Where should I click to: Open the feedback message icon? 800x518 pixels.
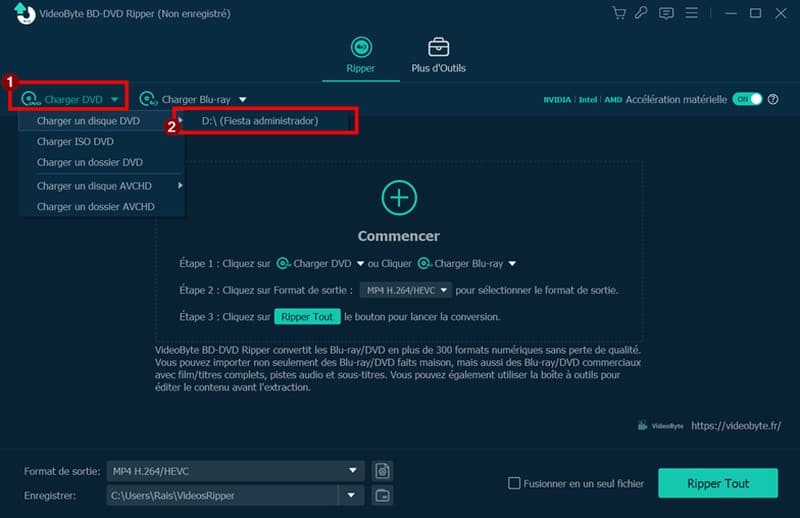click(667, 13)
